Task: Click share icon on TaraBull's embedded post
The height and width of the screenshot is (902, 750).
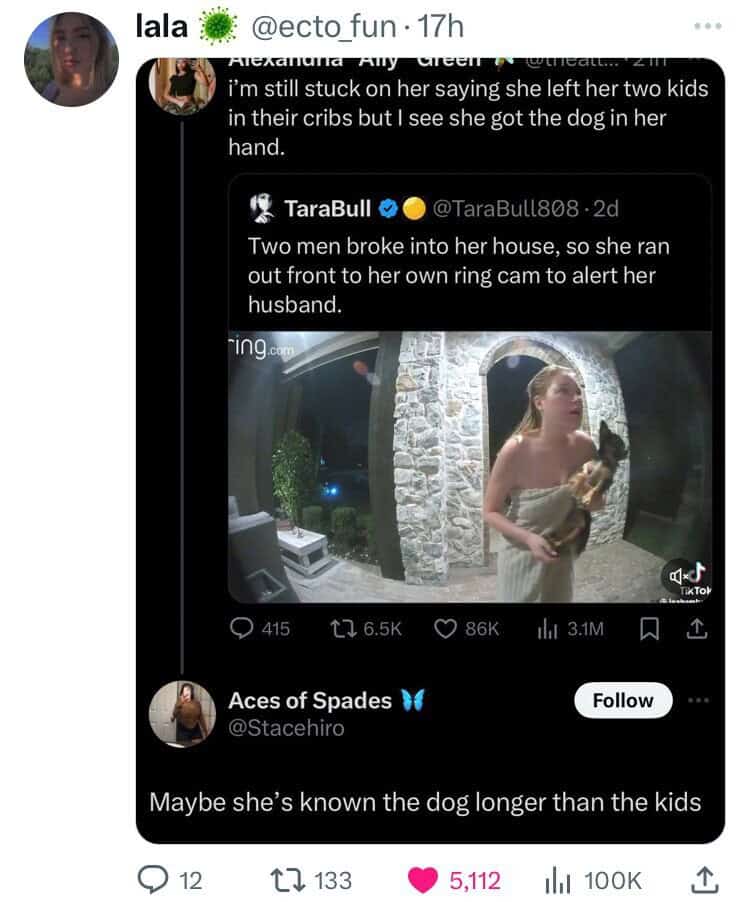Action: pyautogui.click(x=698, y=628)
